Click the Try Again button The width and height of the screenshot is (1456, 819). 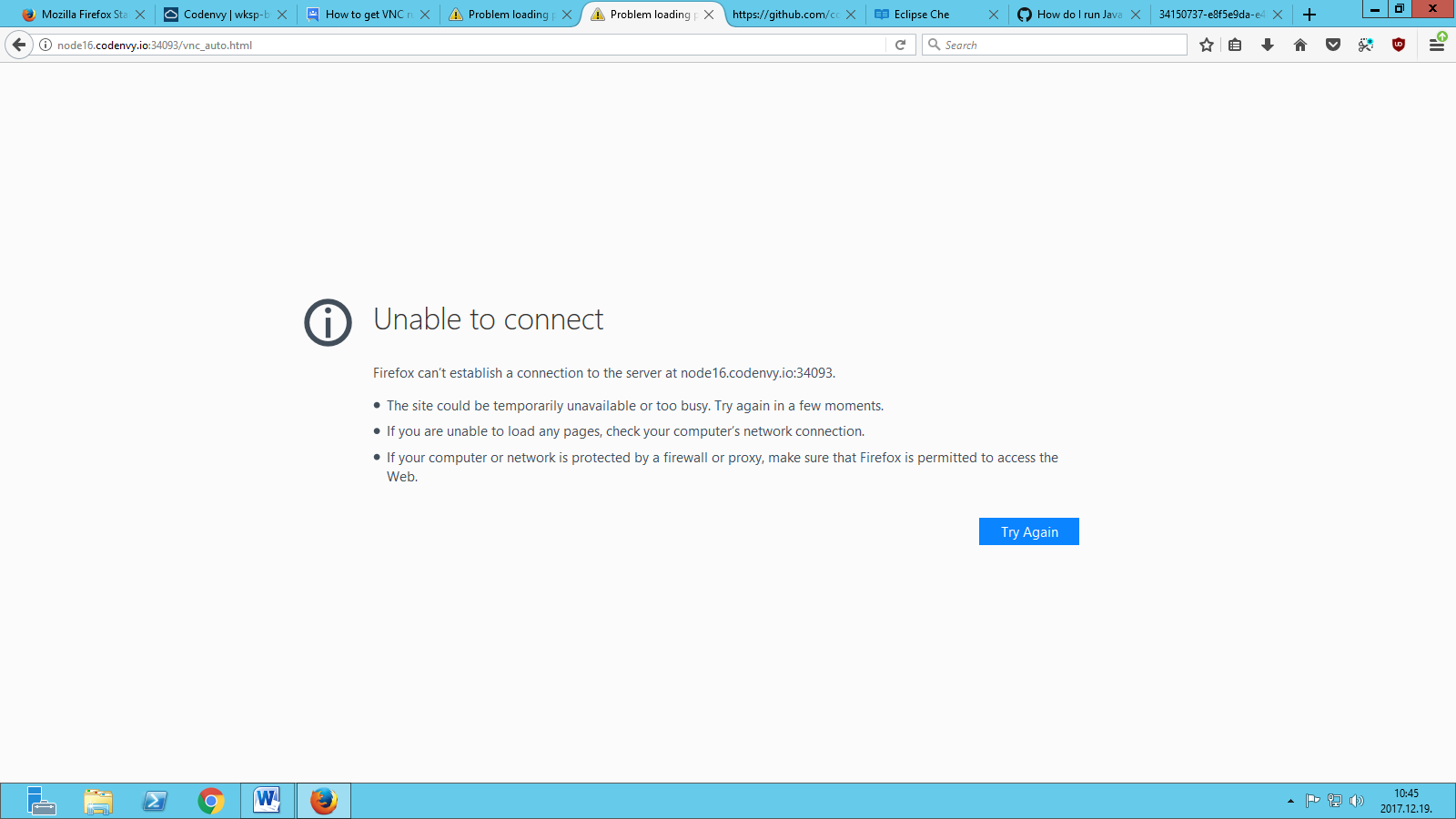tap(1029, 531)
